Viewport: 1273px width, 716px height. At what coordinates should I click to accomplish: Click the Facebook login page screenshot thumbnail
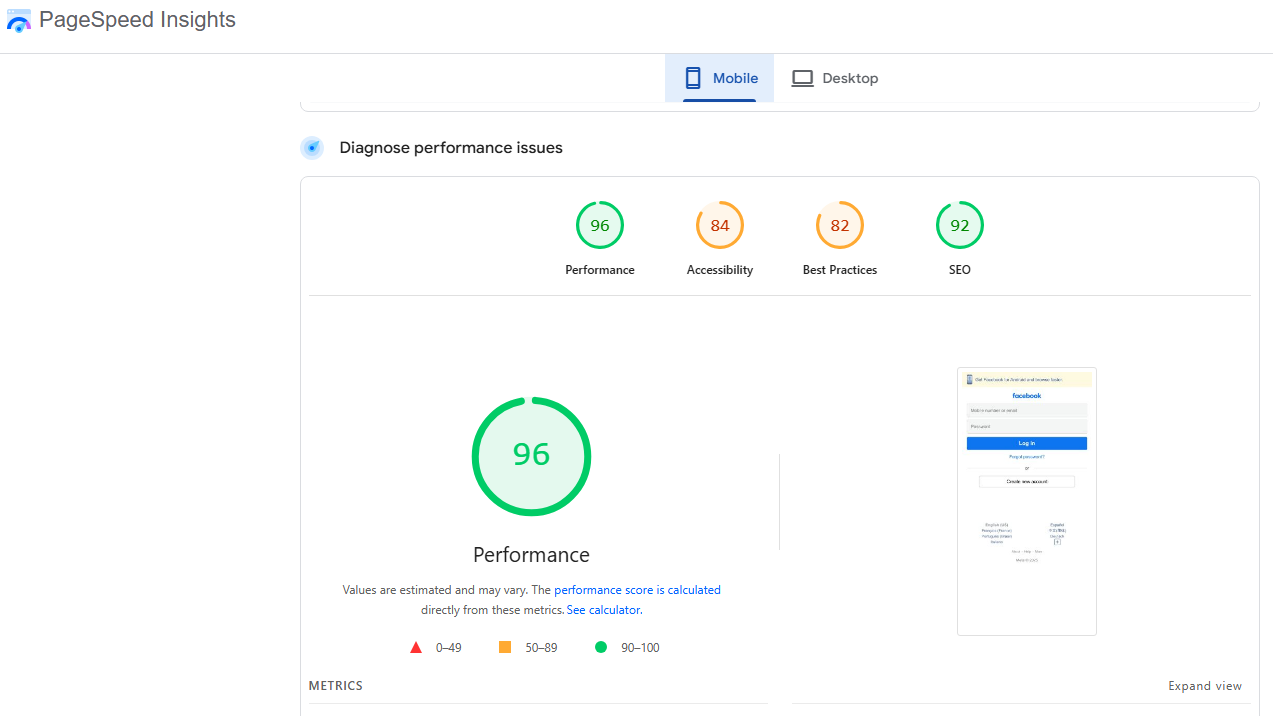point(1027,501)
